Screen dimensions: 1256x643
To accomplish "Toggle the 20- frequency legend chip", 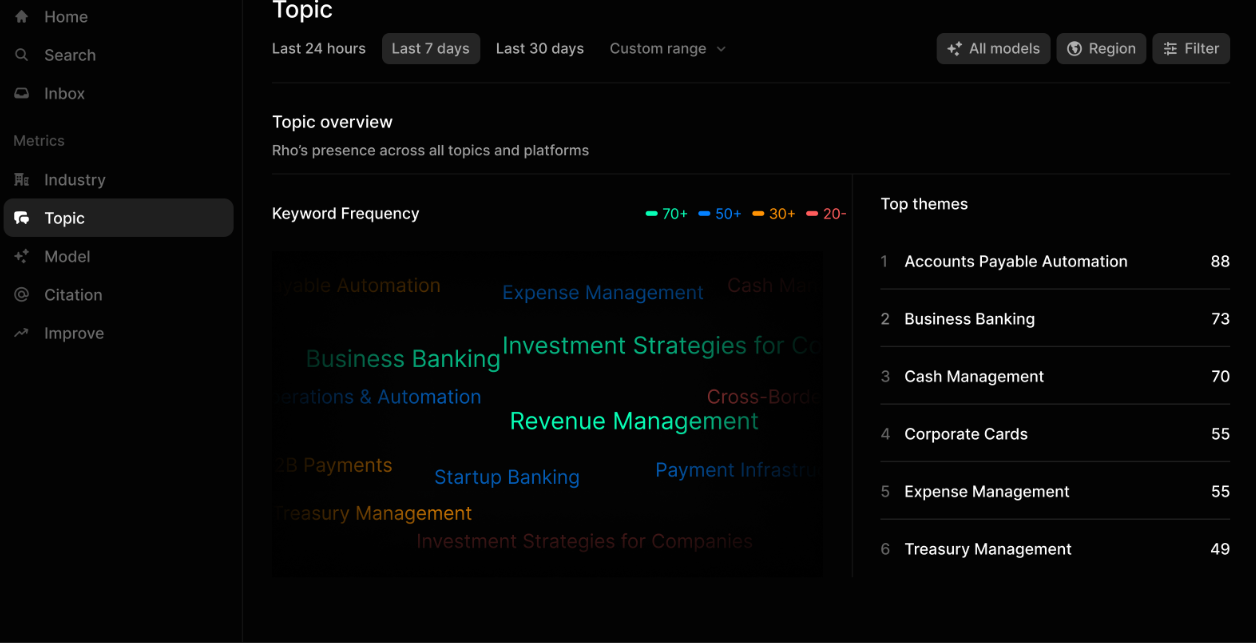I will click(826, 213).
